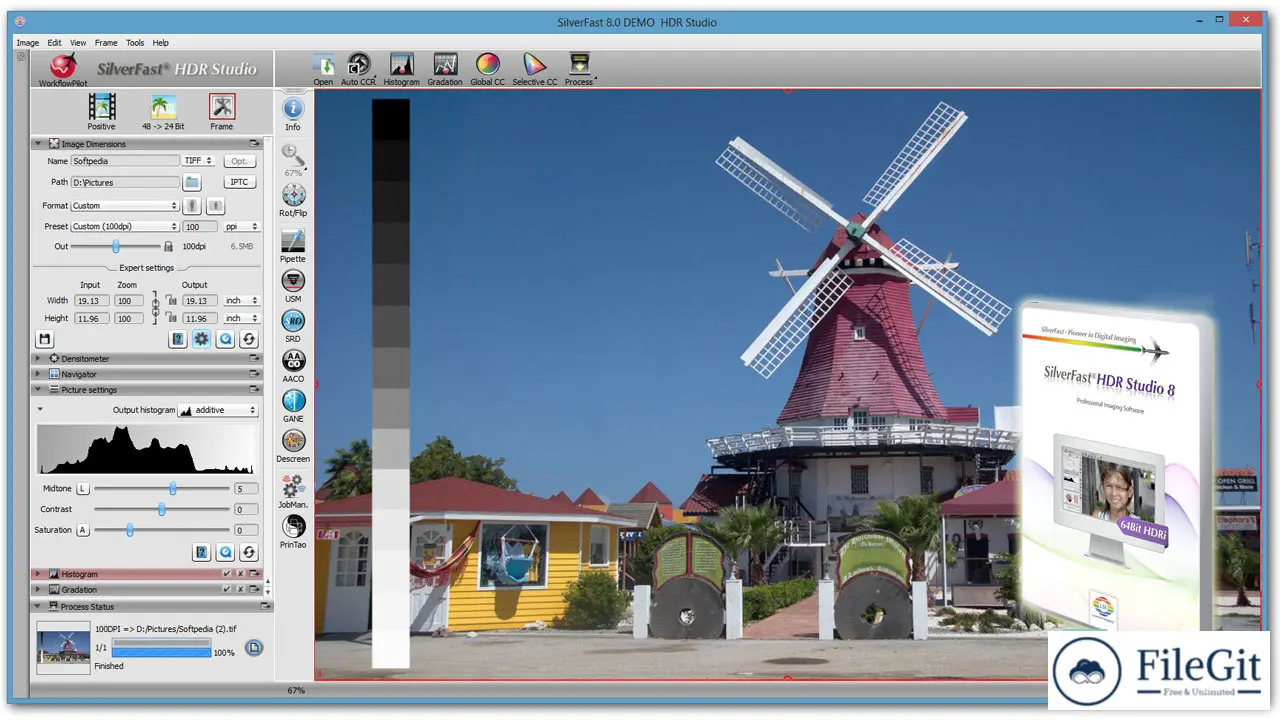The height and width of the screenshot is (720, 1280).
Task: Open the Edit menu
Action: [54, 43]
